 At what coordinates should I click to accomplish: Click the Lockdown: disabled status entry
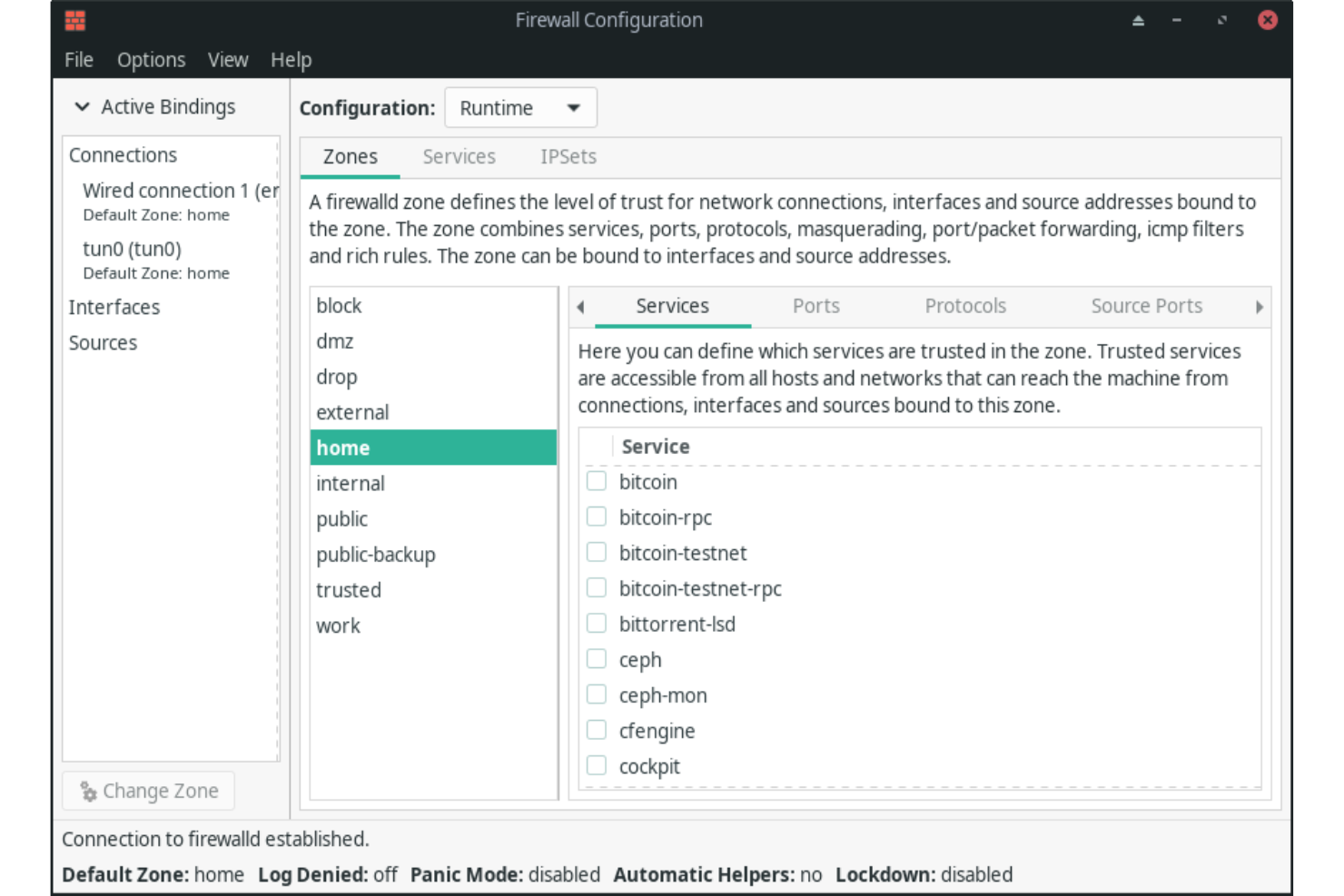(924, 875)
